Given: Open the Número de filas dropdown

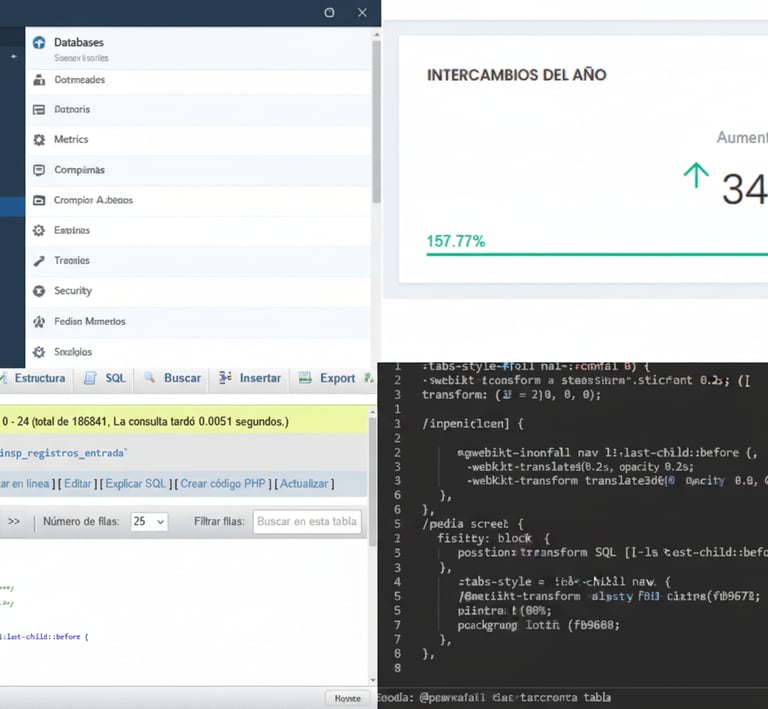Looking at the screenshot, I should coord(149,521).
